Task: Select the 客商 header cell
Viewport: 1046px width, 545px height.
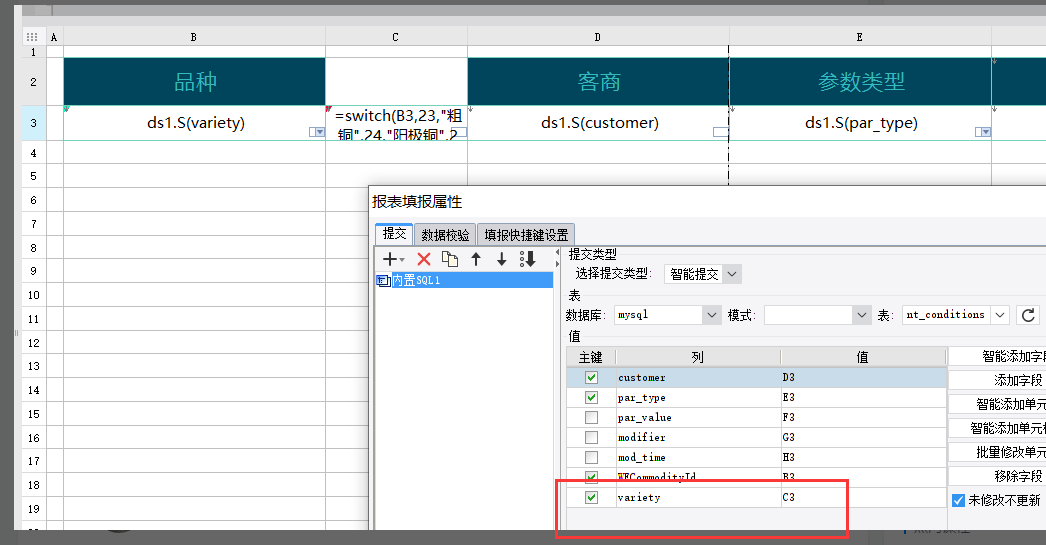Action: coord(598,81)
